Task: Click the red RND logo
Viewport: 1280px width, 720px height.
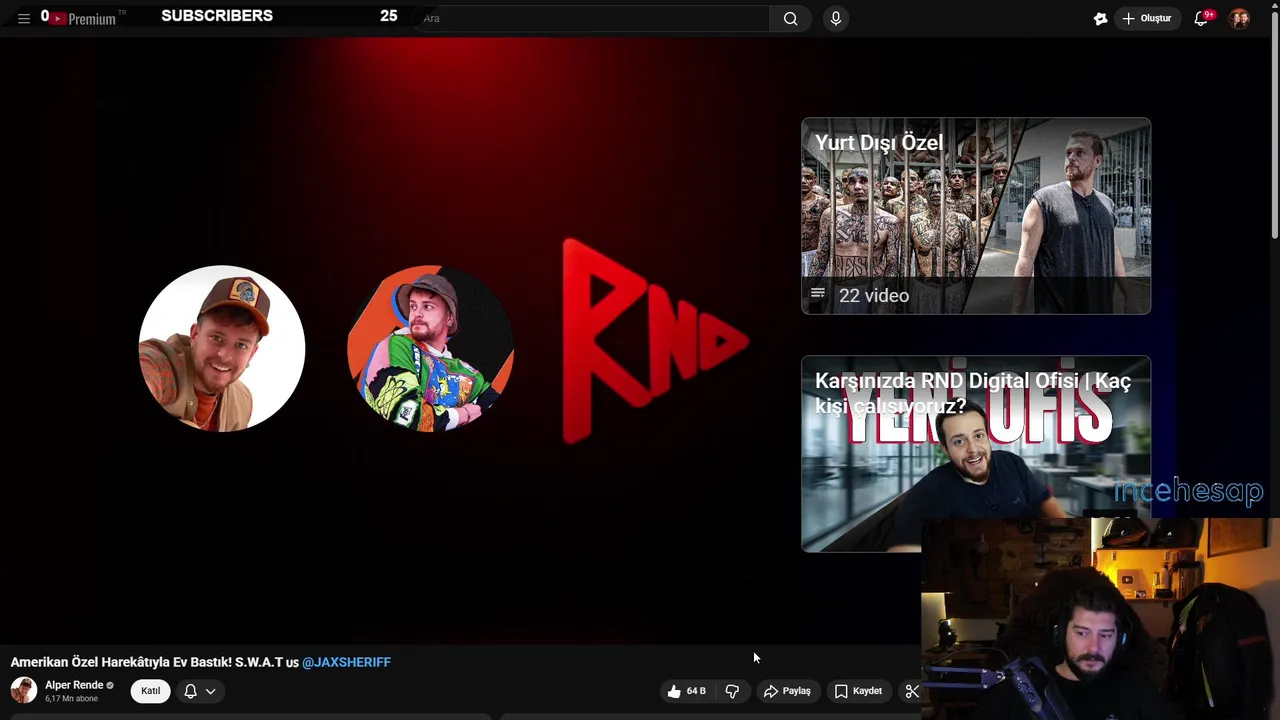Action: pyautogui.click(x=655, y=341)
